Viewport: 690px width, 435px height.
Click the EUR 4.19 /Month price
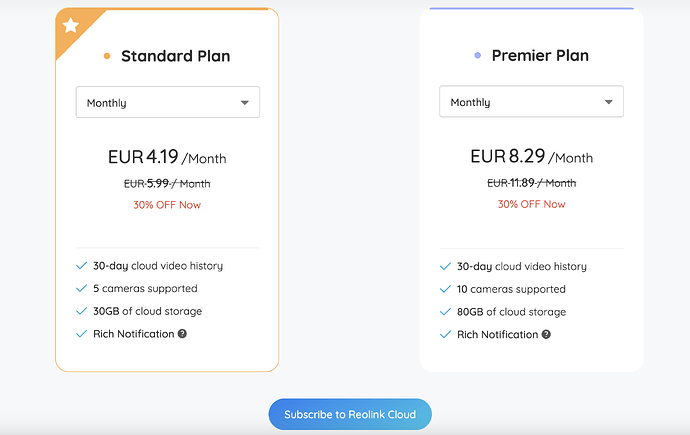click(167, 157)
